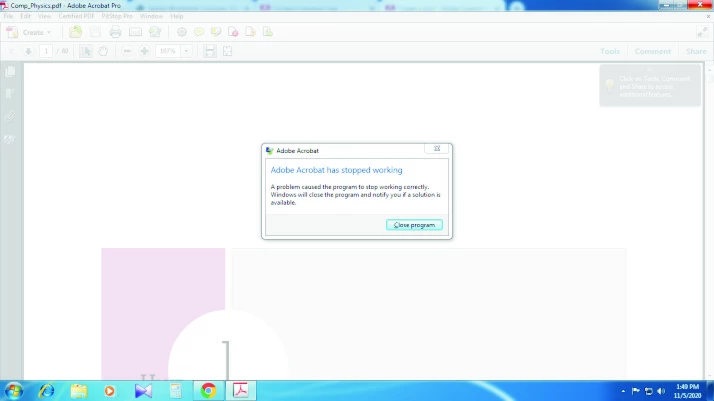Click the gear settings icon in toolbar
Viewport: 714px width, 401px height.
(182, 32)
